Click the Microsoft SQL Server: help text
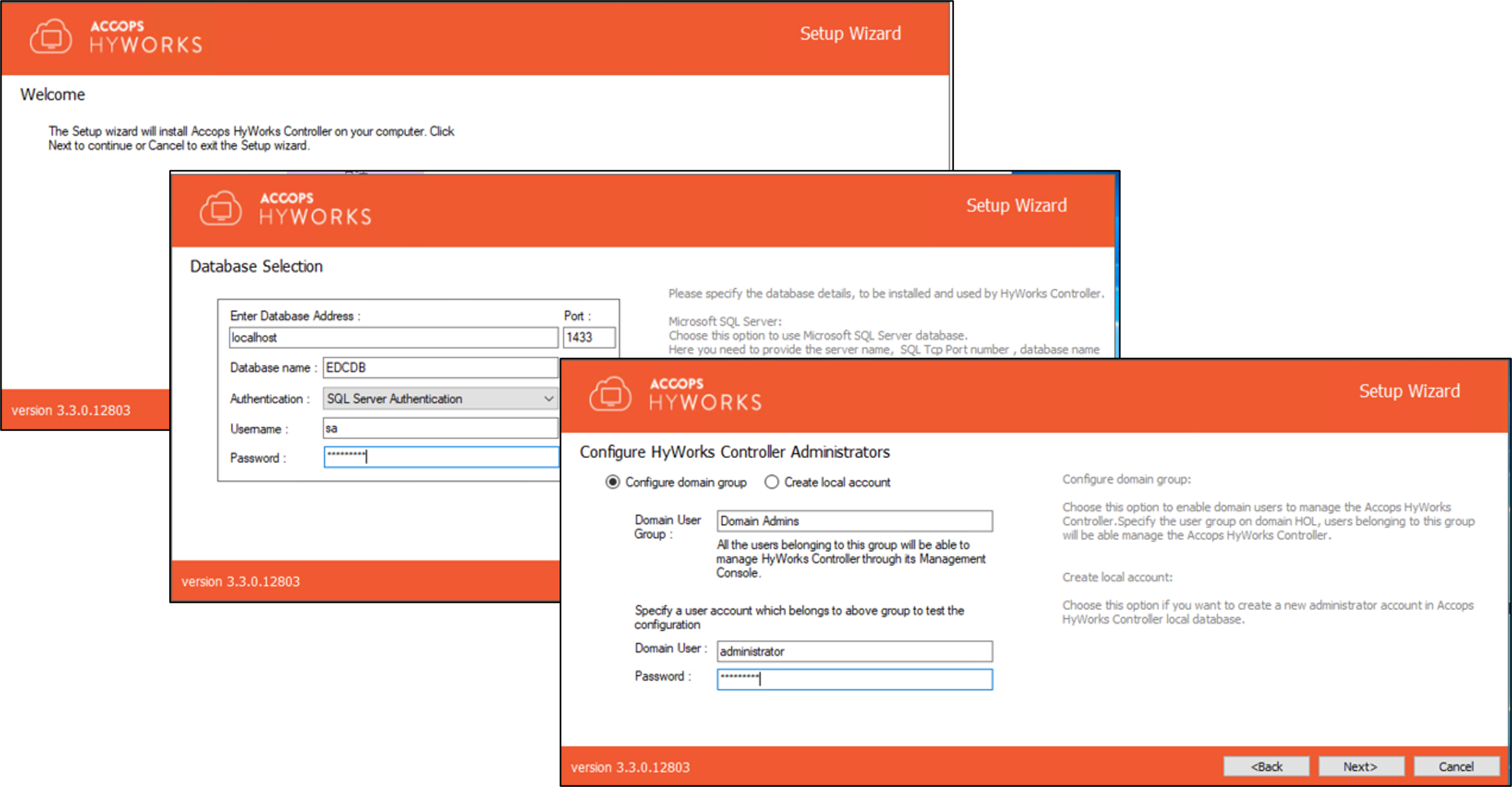This screenshot has height=787, width=1512. point(725,322)
